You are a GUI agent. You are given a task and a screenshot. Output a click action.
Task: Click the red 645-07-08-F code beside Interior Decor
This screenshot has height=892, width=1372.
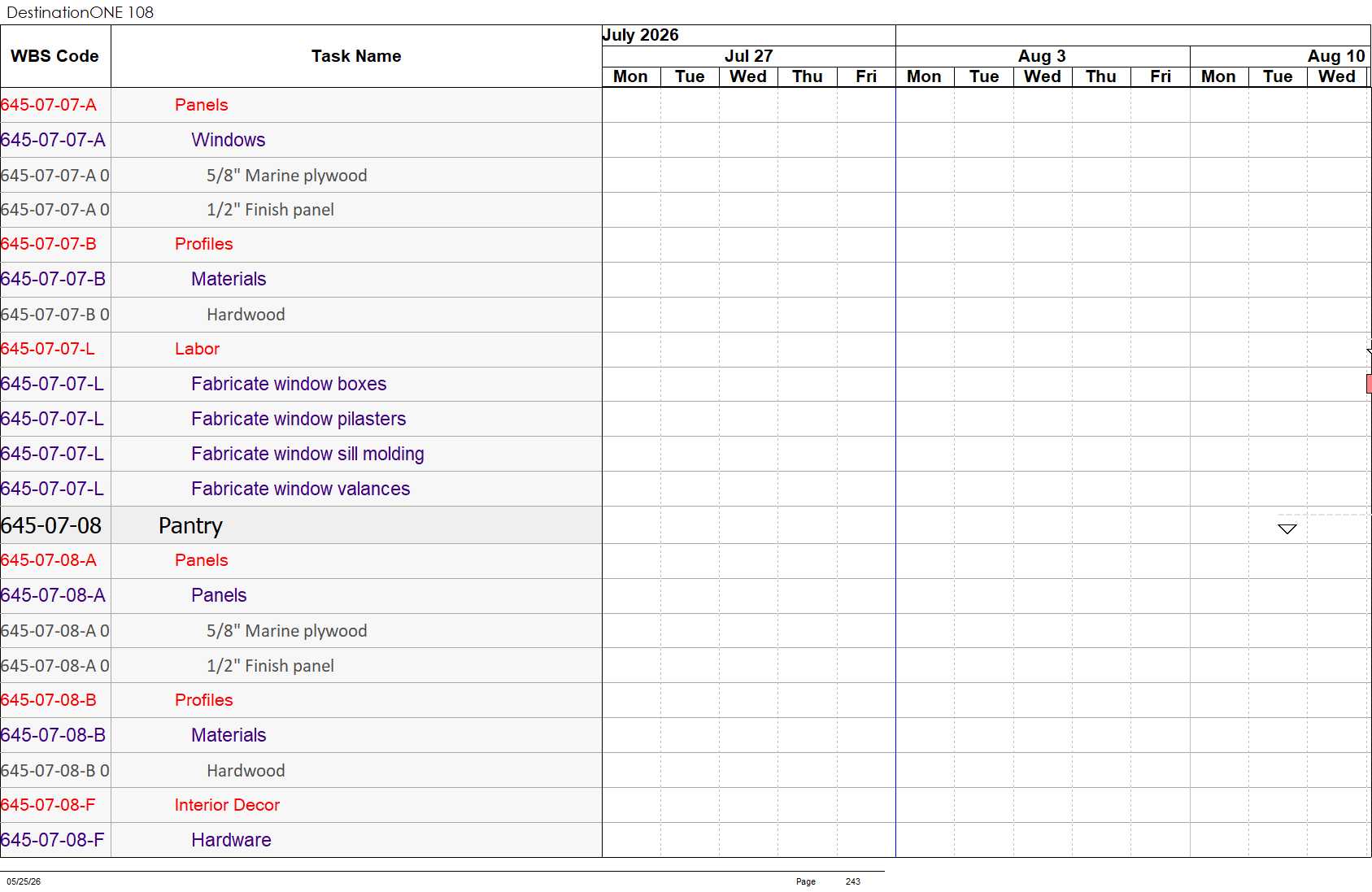click(48, 805)
